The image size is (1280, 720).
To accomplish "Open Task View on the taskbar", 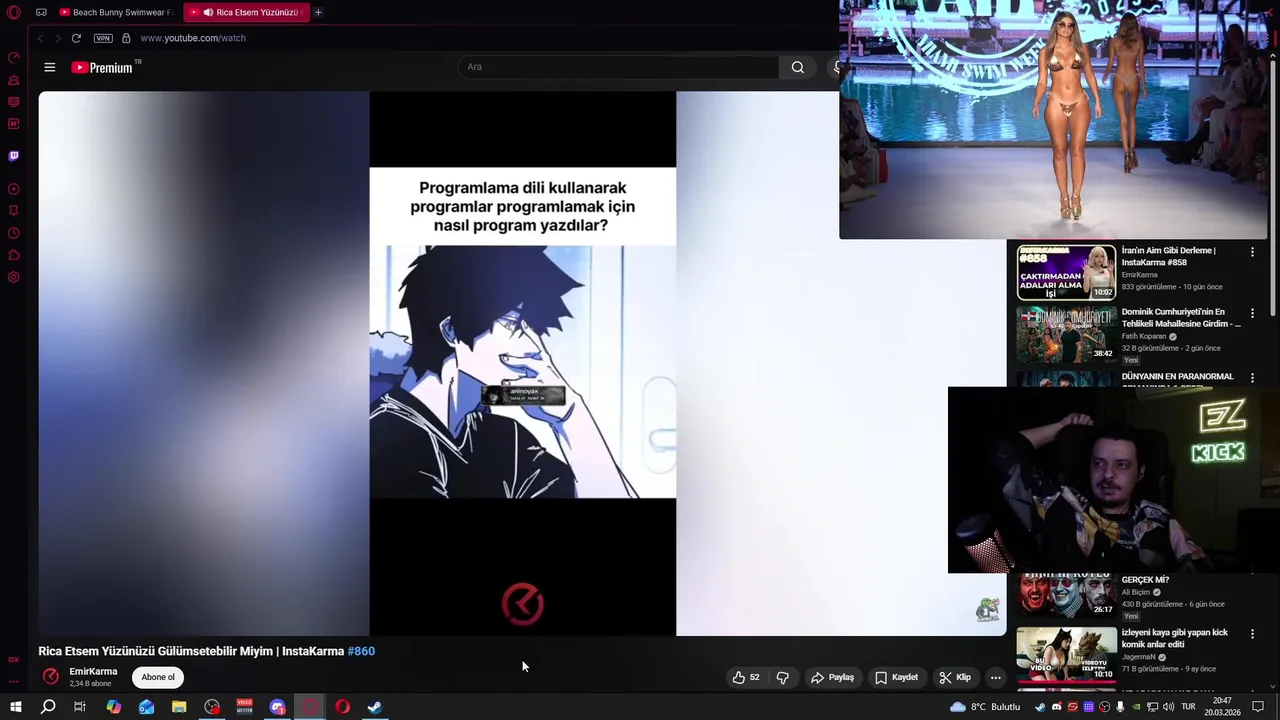I will coord(80,707).
